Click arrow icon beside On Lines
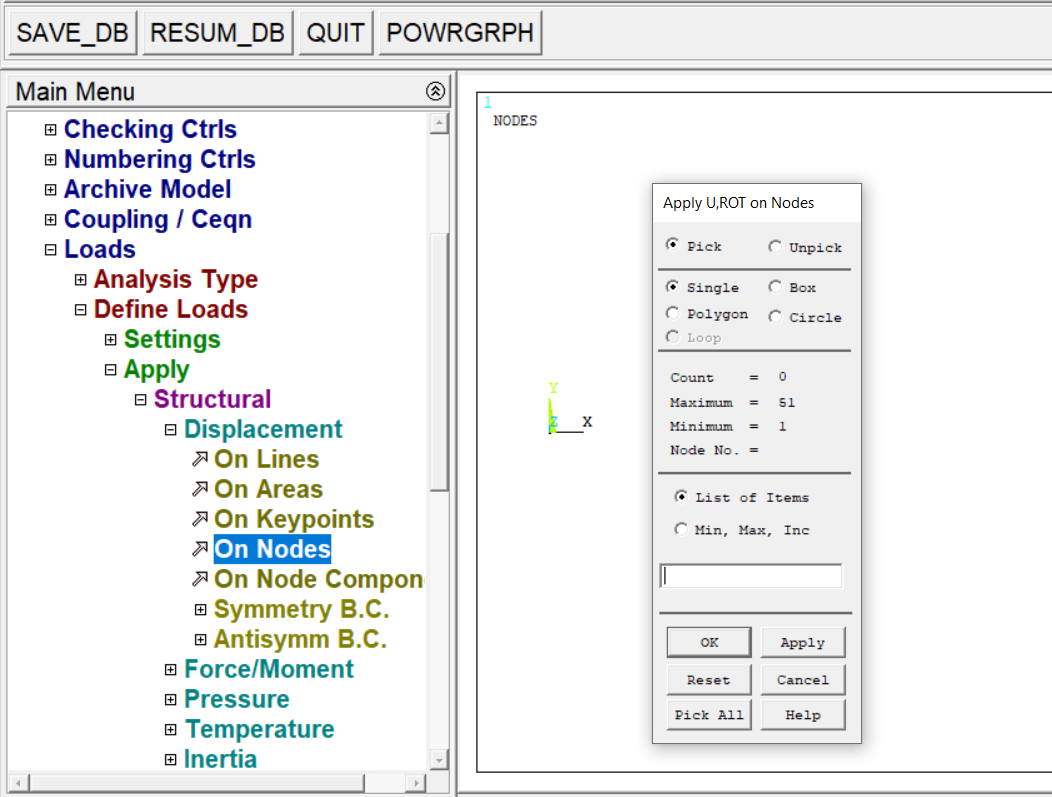The width and height of the screenshot is (1052, 797). point(199,459)
